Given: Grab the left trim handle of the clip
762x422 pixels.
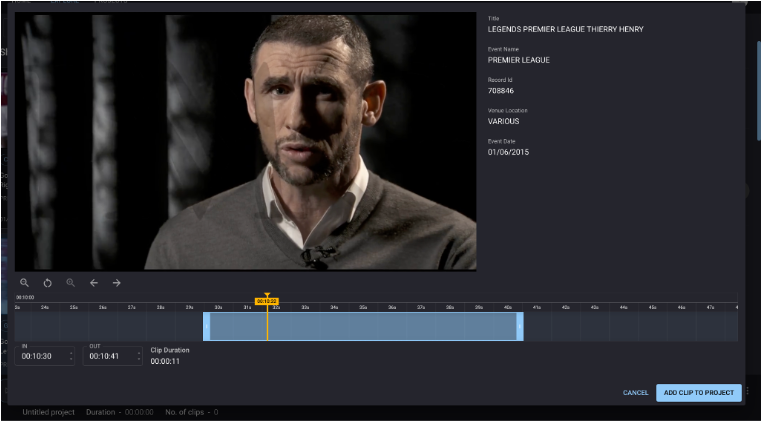Looking at the screenshot, I should tap(207, 326).
